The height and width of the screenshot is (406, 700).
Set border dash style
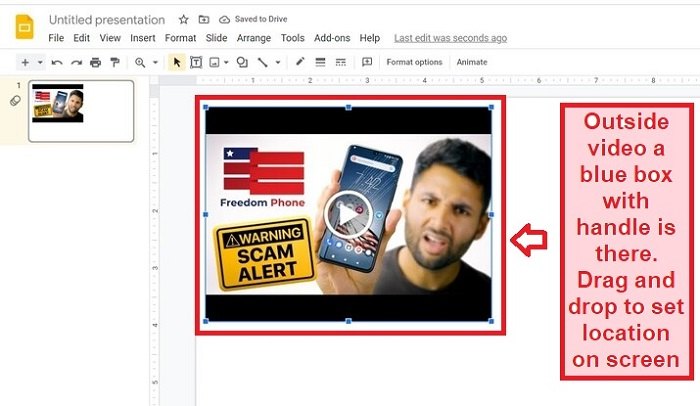tap(341, 62)
